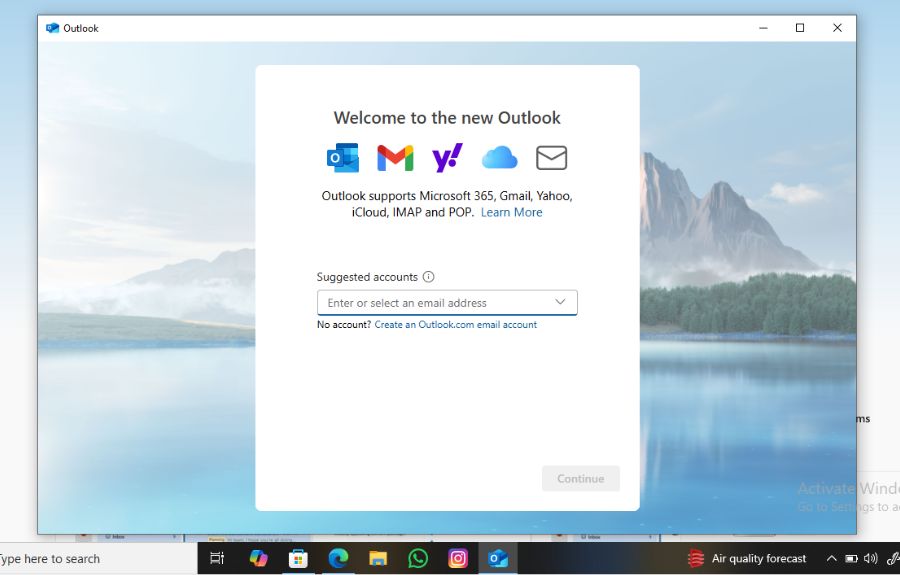This screenshot has height=575, width=900.
Task: Click the Continue button
Action: [x=580, y=478]
